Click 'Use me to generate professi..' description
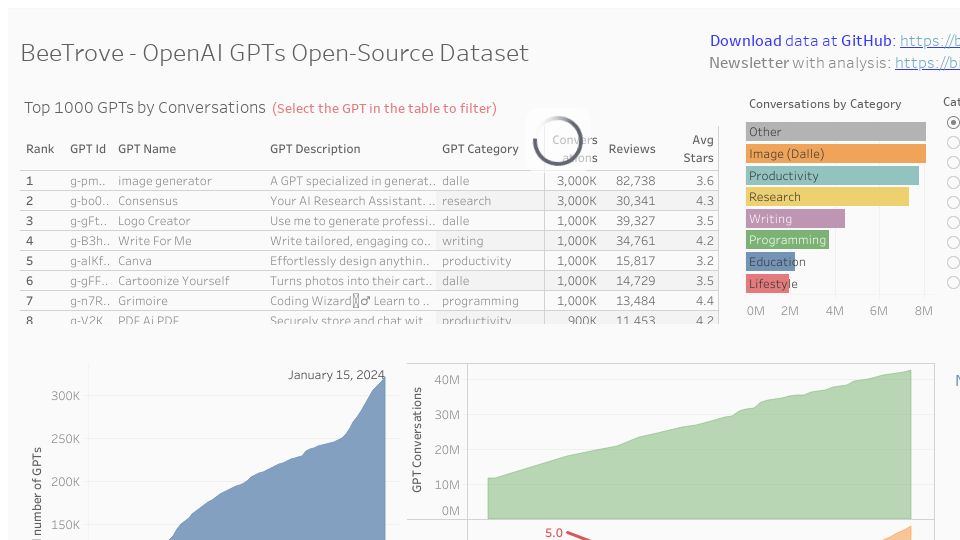The height and width of the screenshot is (540, 960). point(352,220)
